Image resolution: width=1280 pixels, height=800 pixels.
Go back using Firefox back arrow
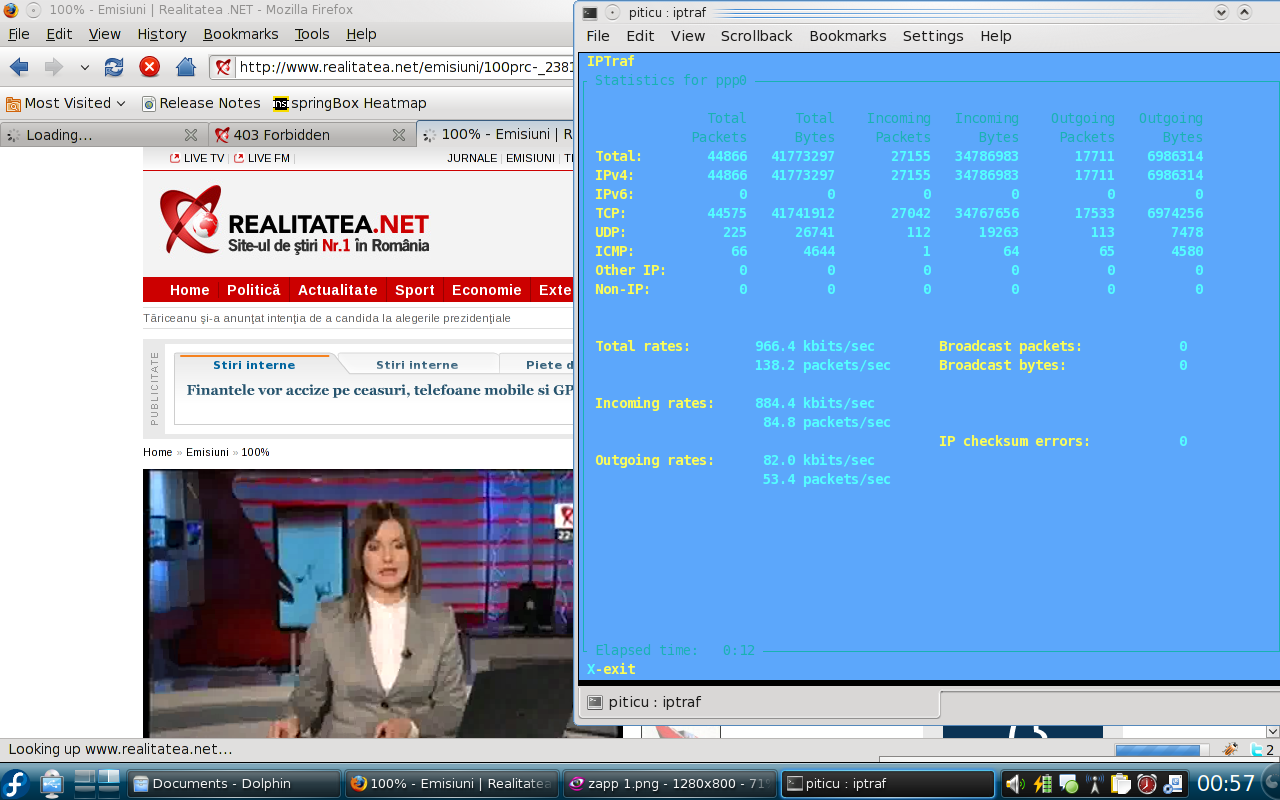(x=19, y=67)
